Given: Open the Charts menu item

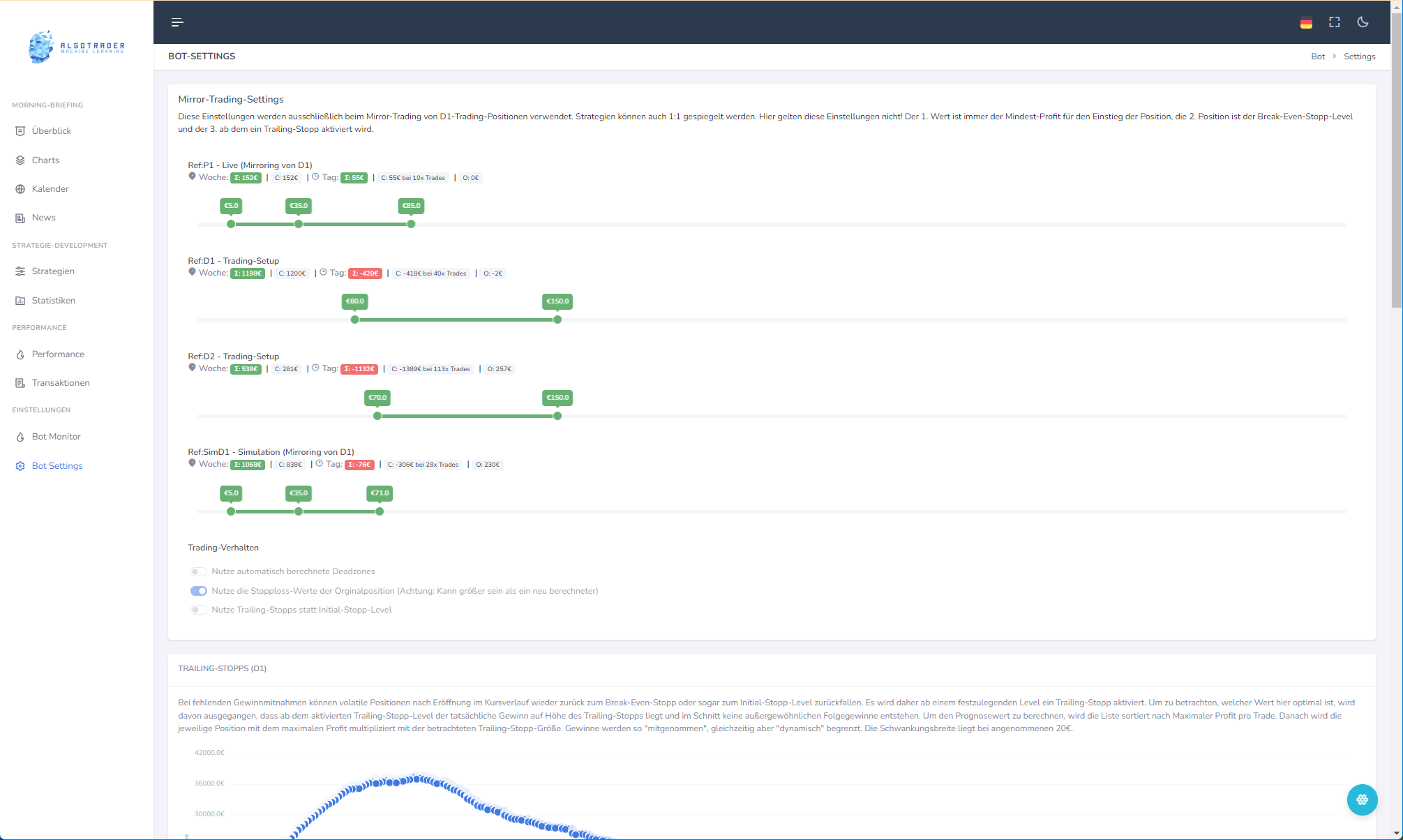Looking at the screenshot, I should point(45,160).
